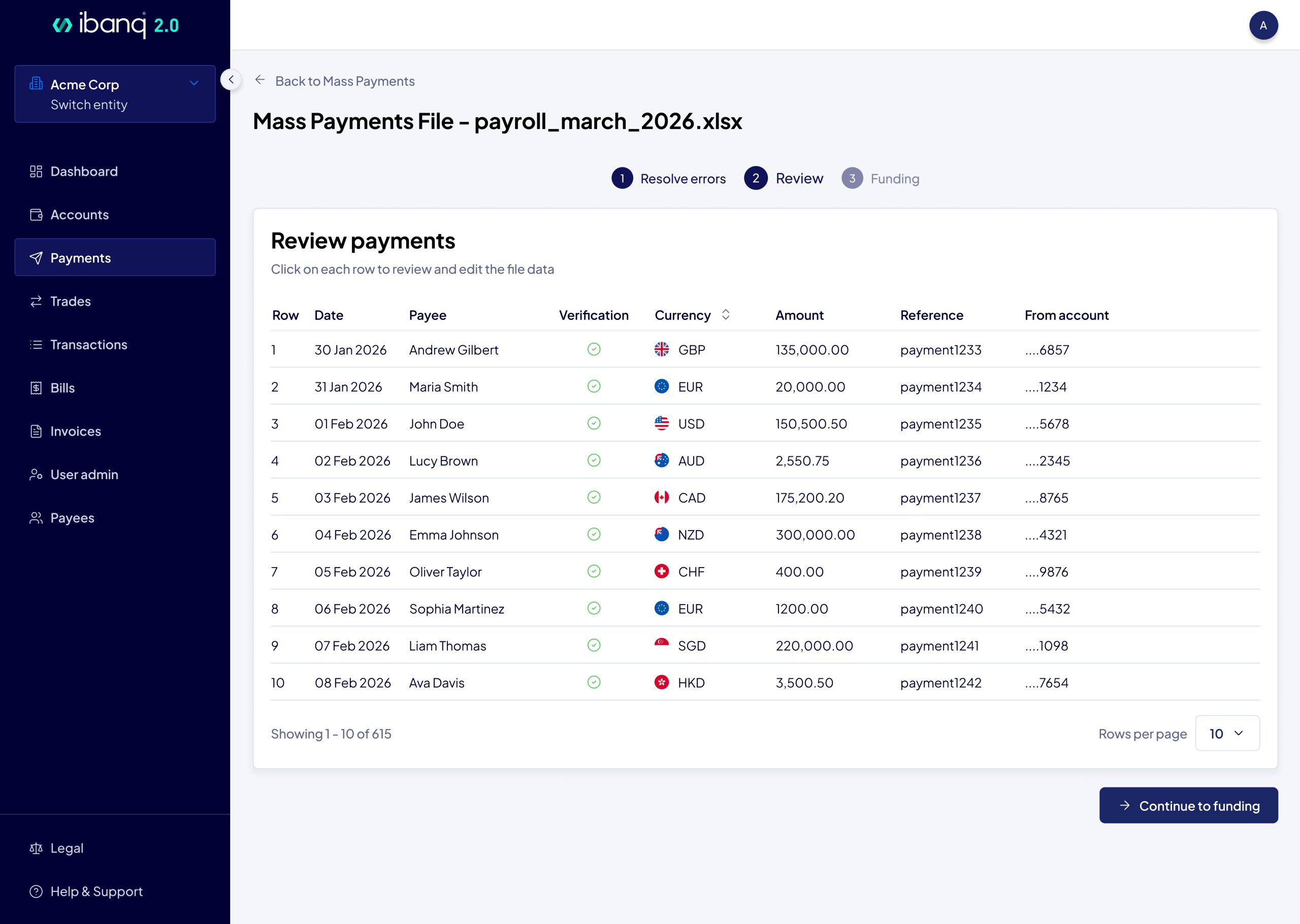This screenshot has height=924, width=1300.
Task: Click the Amount column header
Action: click(799, 315)
